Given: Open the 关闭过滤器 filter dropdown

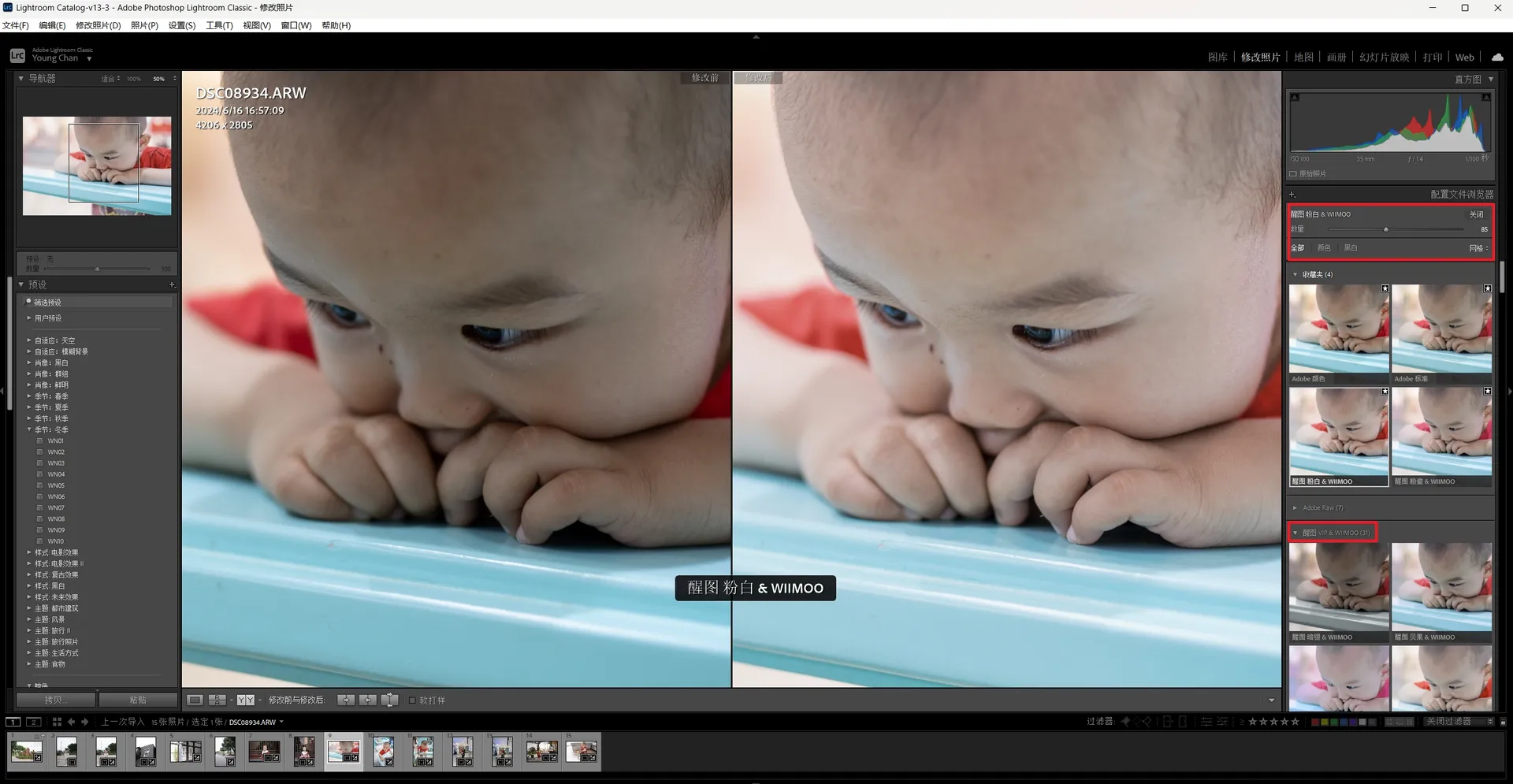Looking at the screenshot, I should [1458, 722].
